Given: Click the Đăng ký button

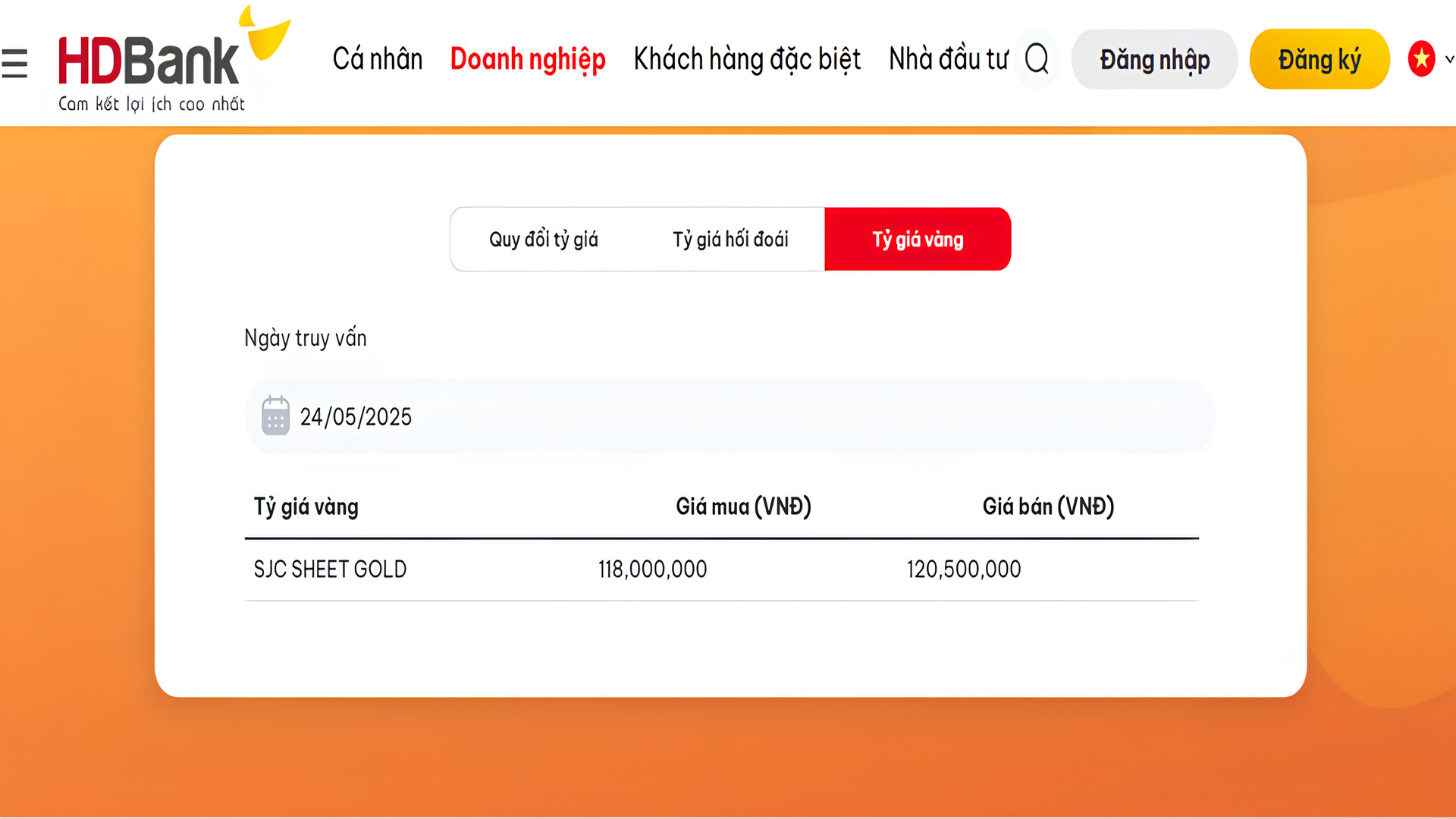Looking at the screenshot, I should [x=1319, y=59].
